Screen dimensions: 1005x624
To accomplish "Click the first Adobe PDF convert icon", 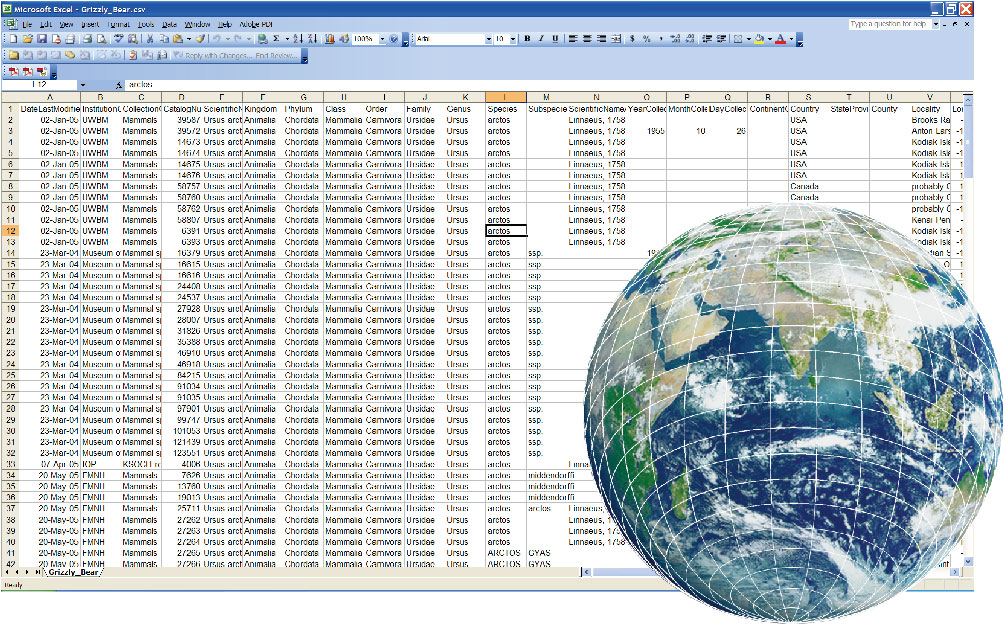I will coord(13,71).
